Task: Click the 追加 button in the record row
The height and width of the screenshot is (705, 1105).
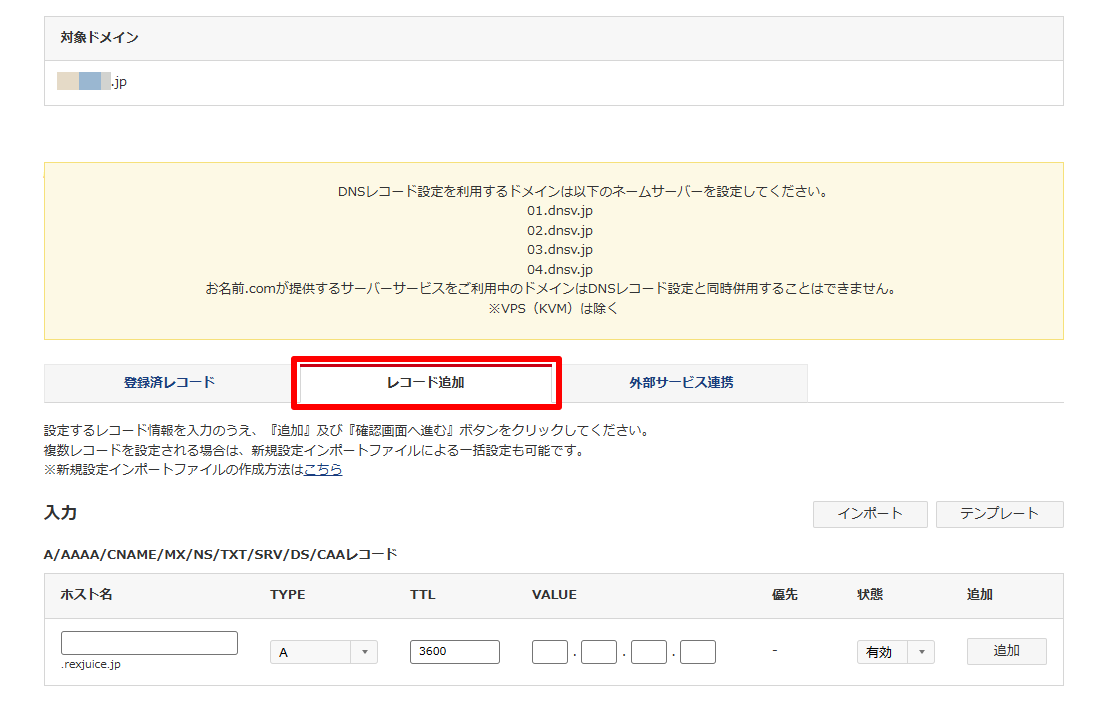Action: [x=1006, y=651]
